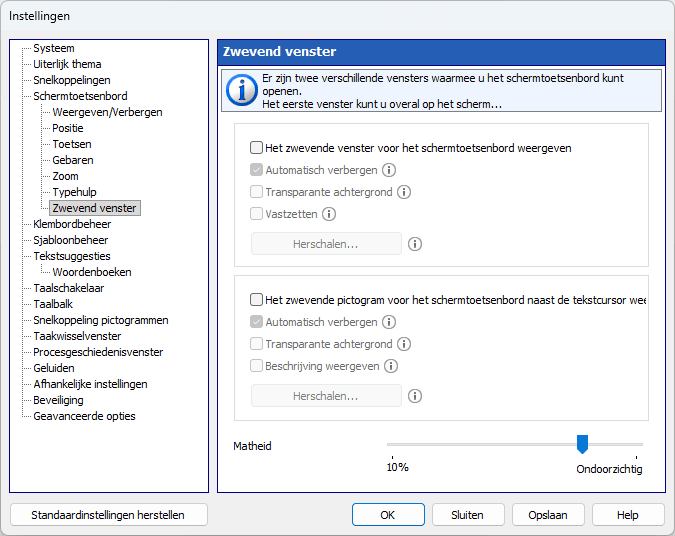Open Snelkoppeling pictogrammen settings
The width and height of the screenshot is (675, 536).
point(101,320)
